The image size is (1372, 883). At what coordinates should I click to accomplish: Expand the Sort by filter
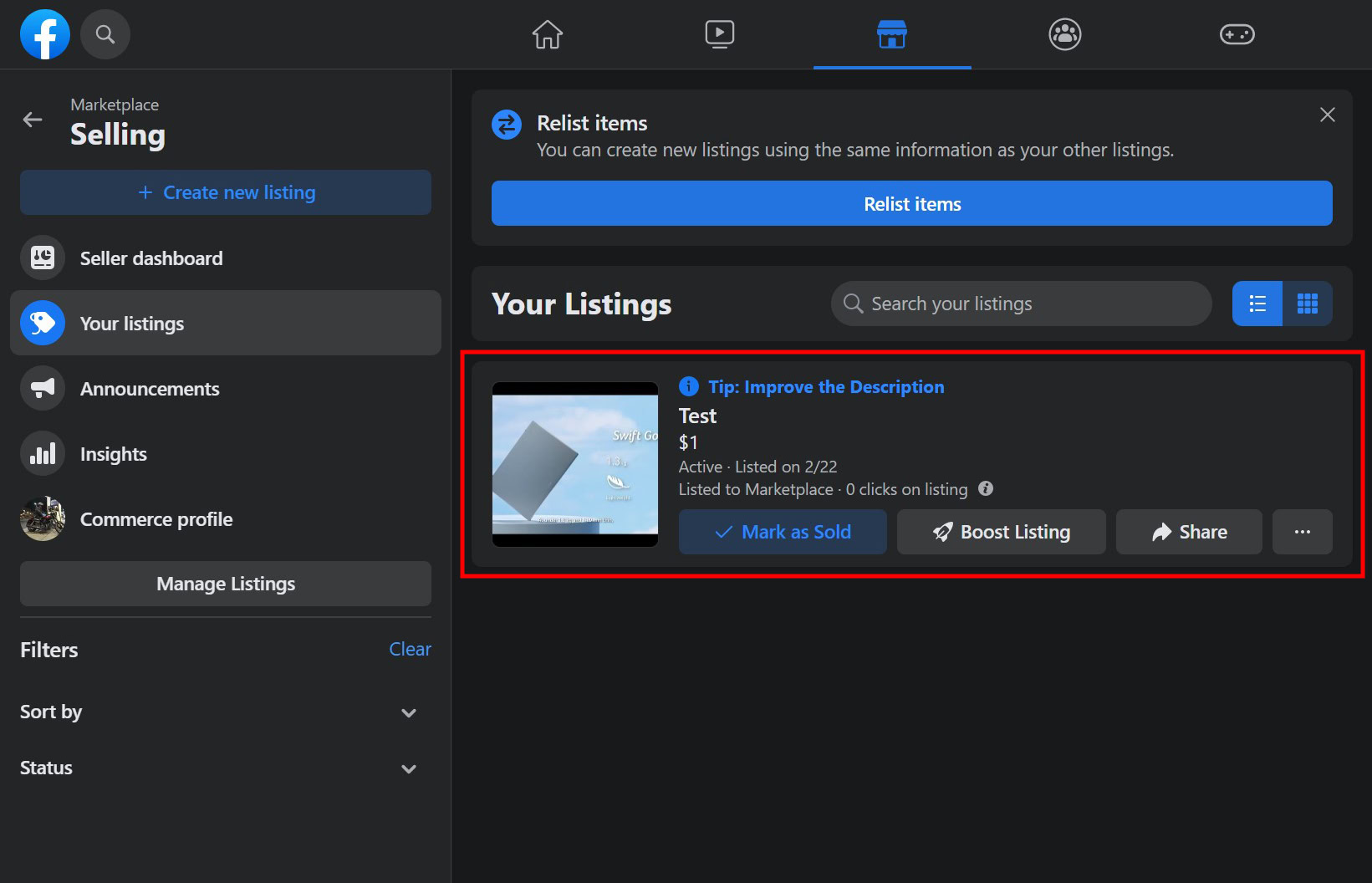pos(409,712)
